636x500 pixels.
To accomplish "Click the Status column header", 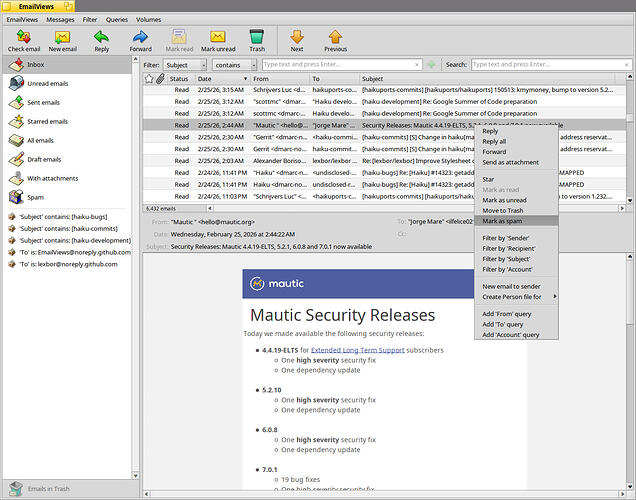I will pyautogui.click(x=180, y=79).
